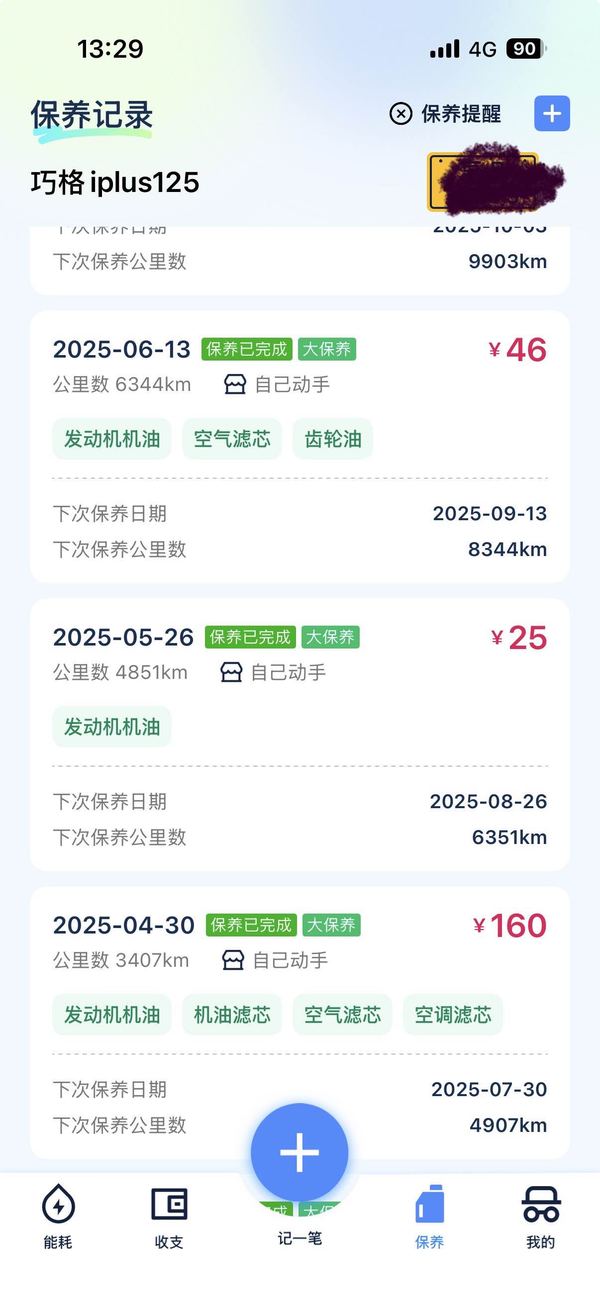600x1304 pixels.
Task: Tap the ¥160 cost amount
Action: tap(512, 926)
